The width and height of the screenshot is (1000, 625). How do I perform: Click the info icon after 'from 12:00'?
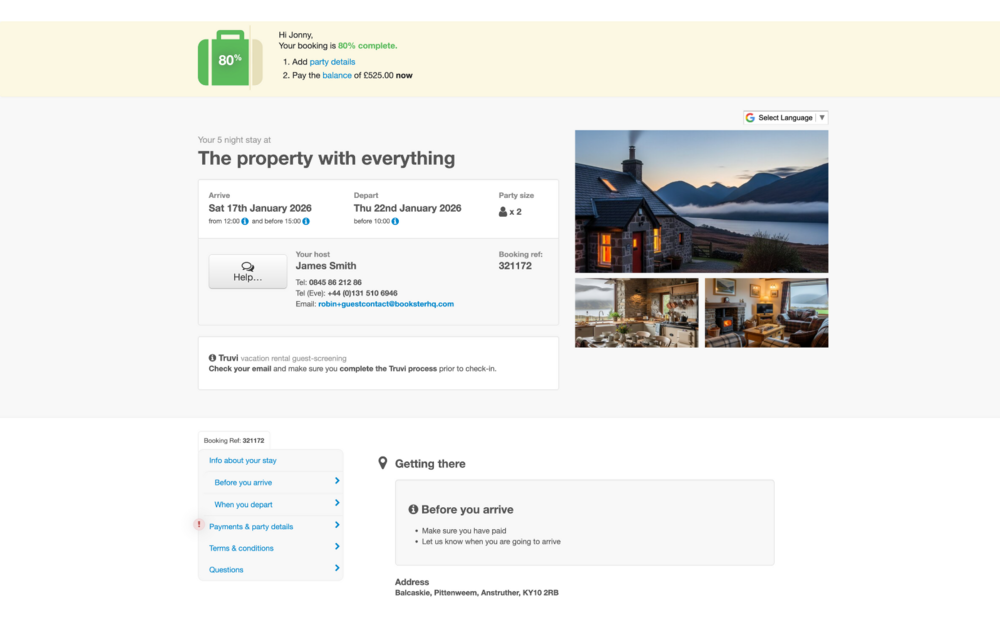(245, 221)
